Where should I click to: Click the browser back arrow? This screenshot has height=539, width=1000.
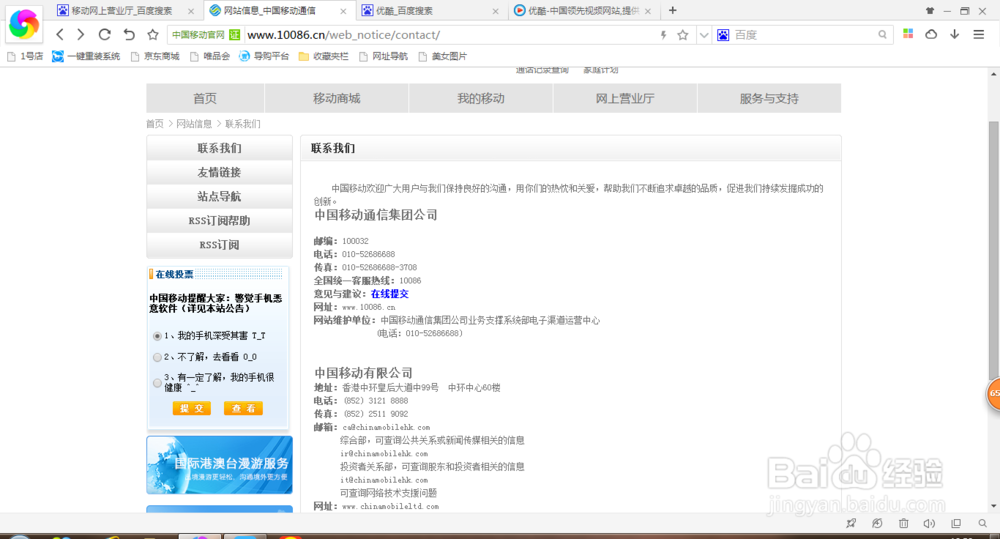tap(60, 34)
